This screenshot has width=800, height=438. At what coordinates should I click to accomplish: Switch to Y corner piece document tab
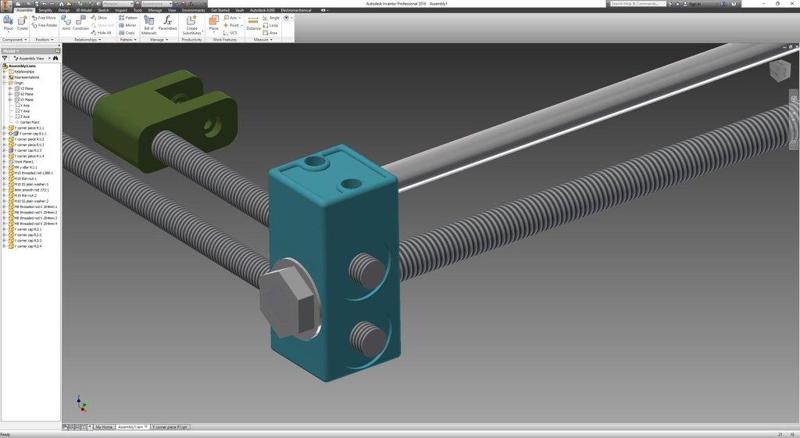click(x=170, y=427)
